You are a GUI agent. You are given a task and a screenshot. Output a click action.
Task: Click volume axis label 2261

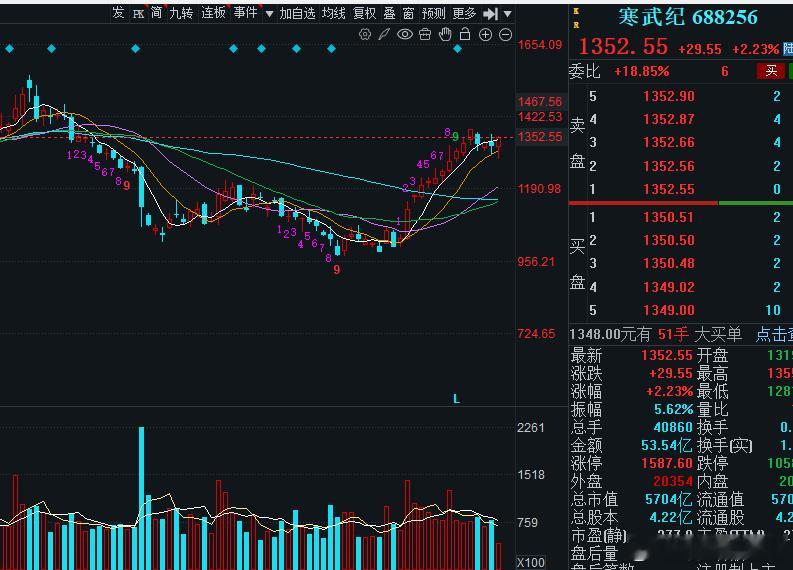click(531, 428)
